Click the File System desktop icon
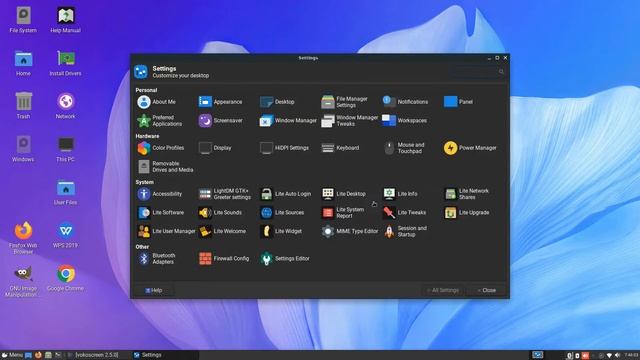Viewport: 640px width, 360px height. point(23,20)
